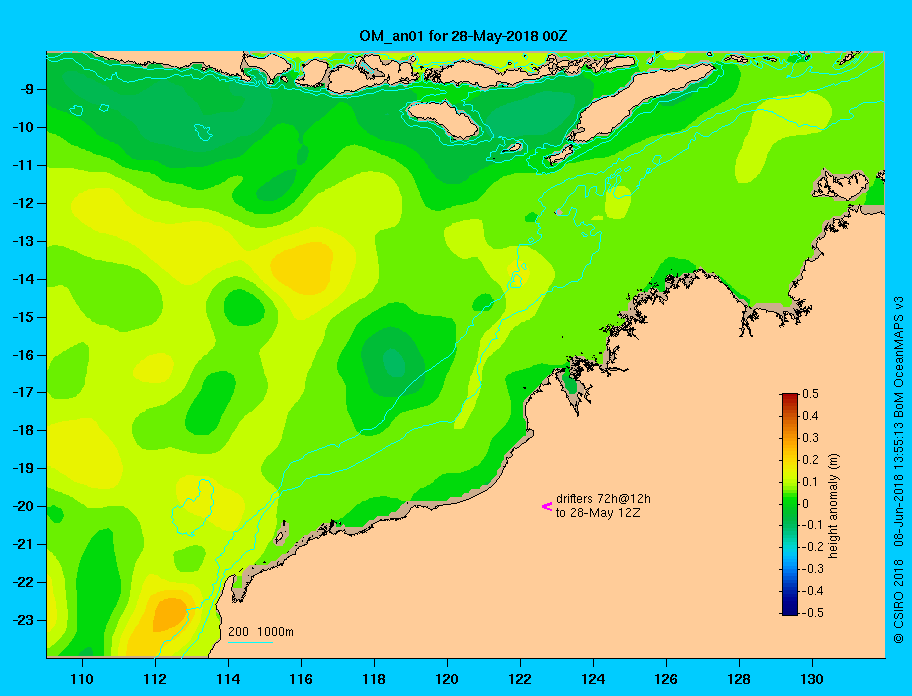Click latitude axis label -12
The width and height of the screenshot is (912, 696).
[x=24, y=204]
